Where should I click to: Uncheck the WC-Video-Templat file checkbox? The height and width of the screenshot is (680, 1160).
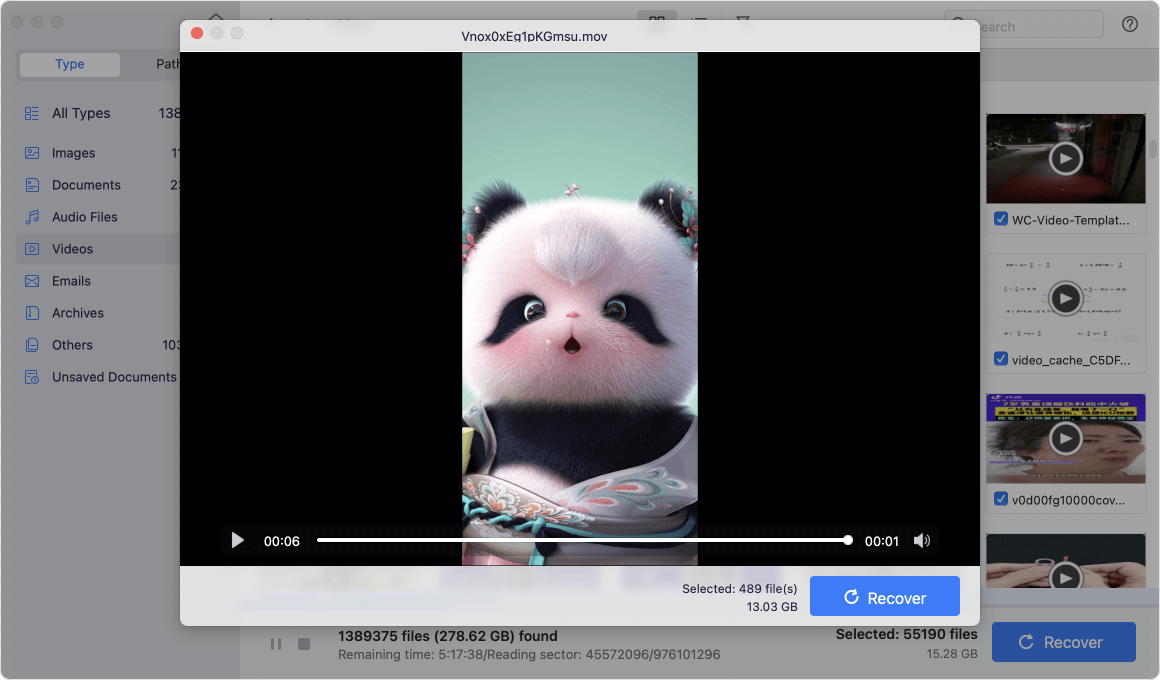click(1001, 219)
